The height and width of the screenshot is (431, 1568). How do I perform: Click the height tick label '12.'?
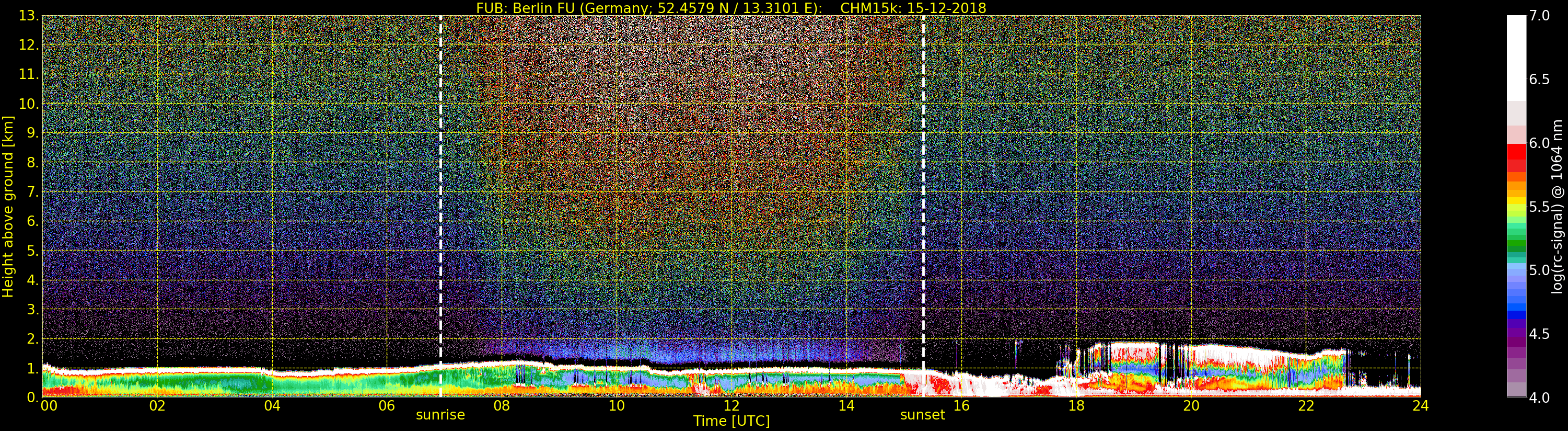(x=28, y=45)
